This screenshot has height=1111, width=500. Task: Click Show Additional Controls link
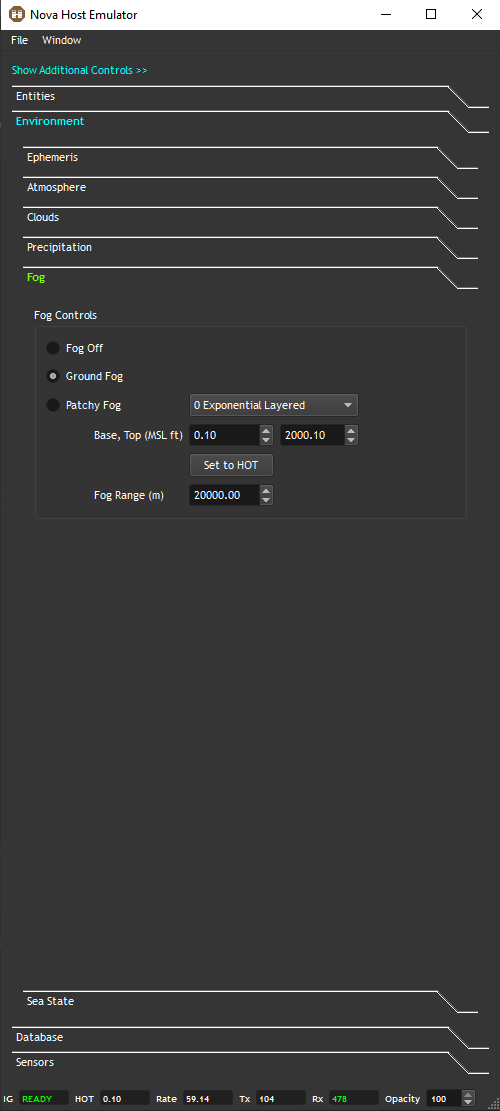click(79, 70)
